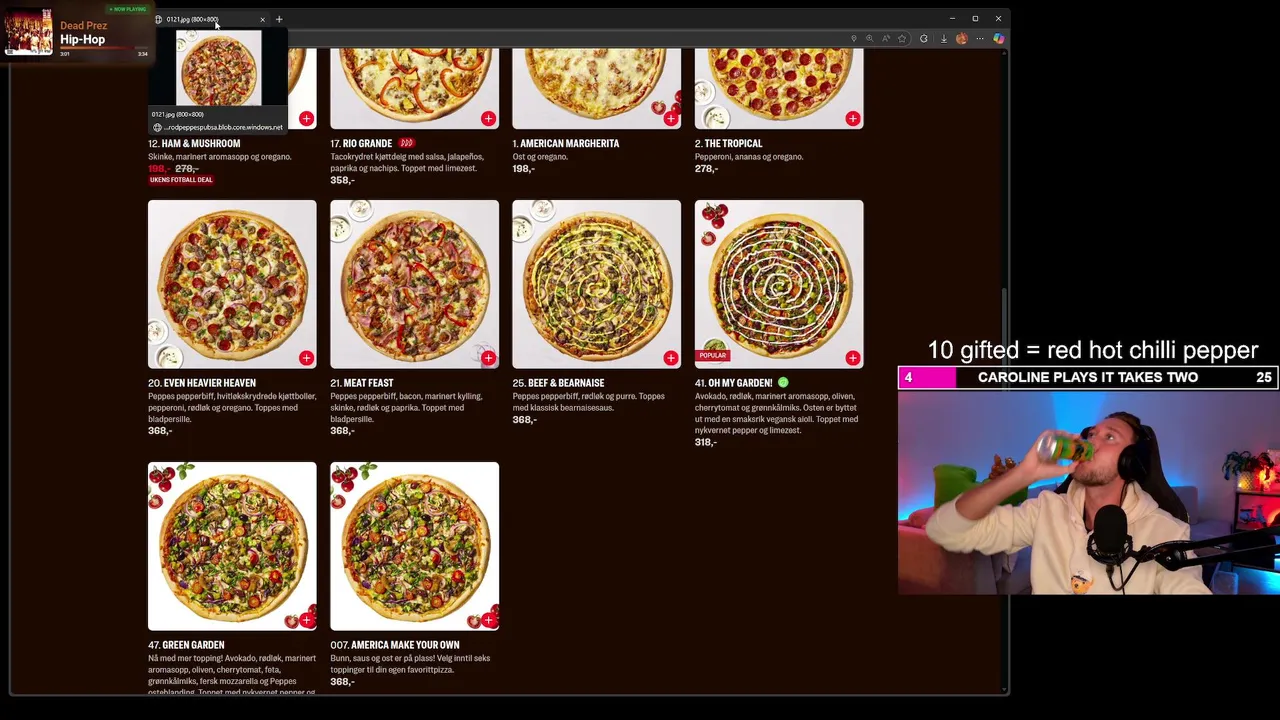Open the Oh My Garden pizza image

tap(779, 284)
